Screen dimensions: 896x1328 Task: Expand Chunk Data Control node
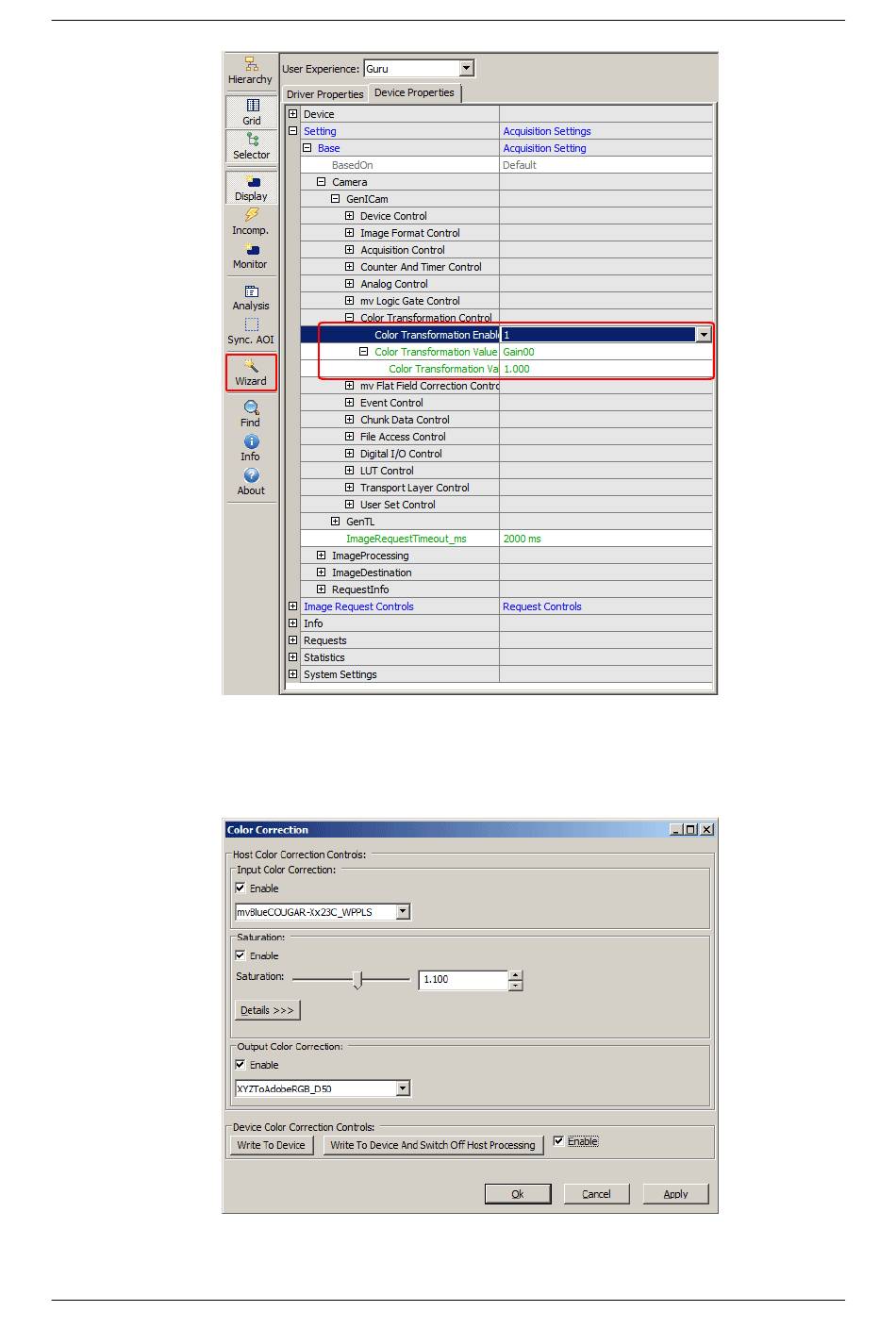349,420
